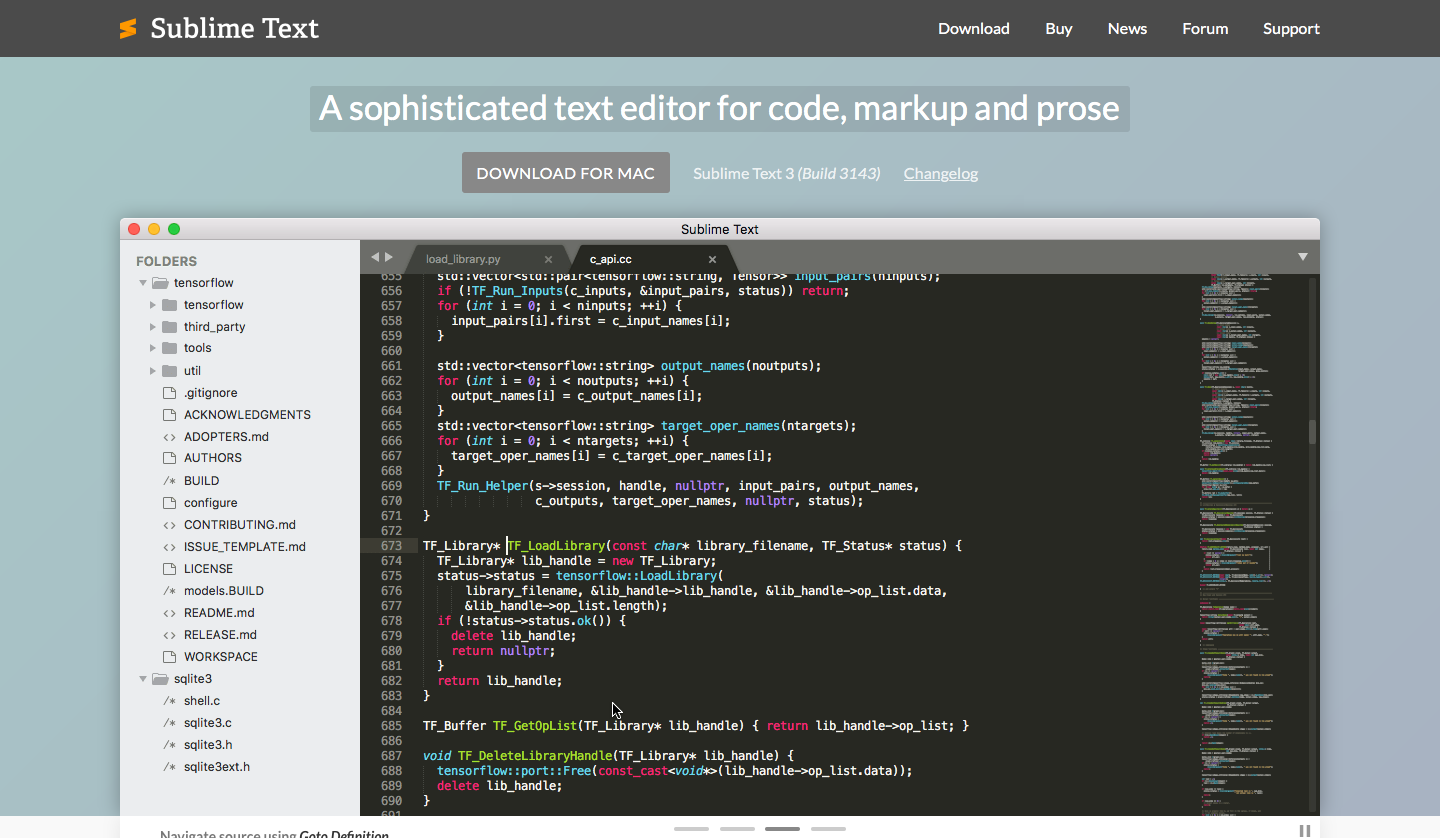Open the Changelog link
Image resolution: width=1440 pixels, height=838 pixels.
point(940,173)
